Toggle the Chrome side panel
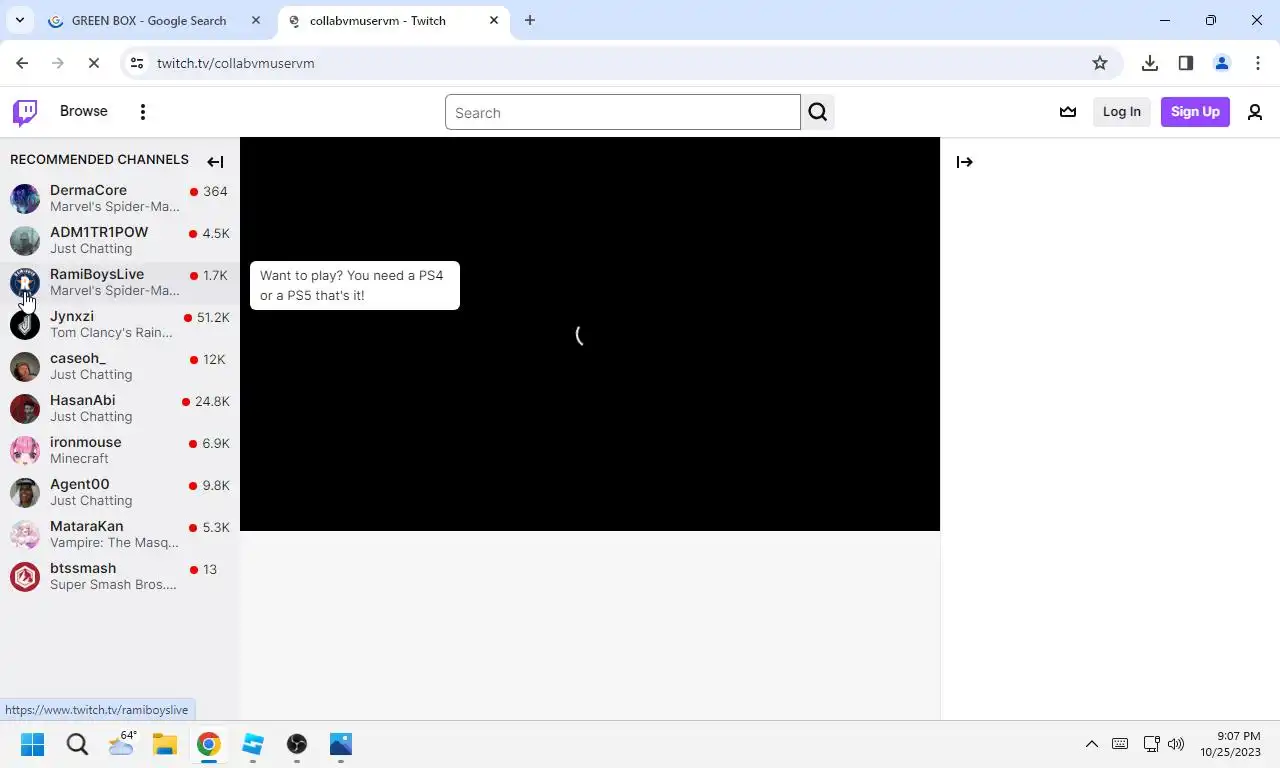This screenshot has width=1280, height=768. [1186, 63]
